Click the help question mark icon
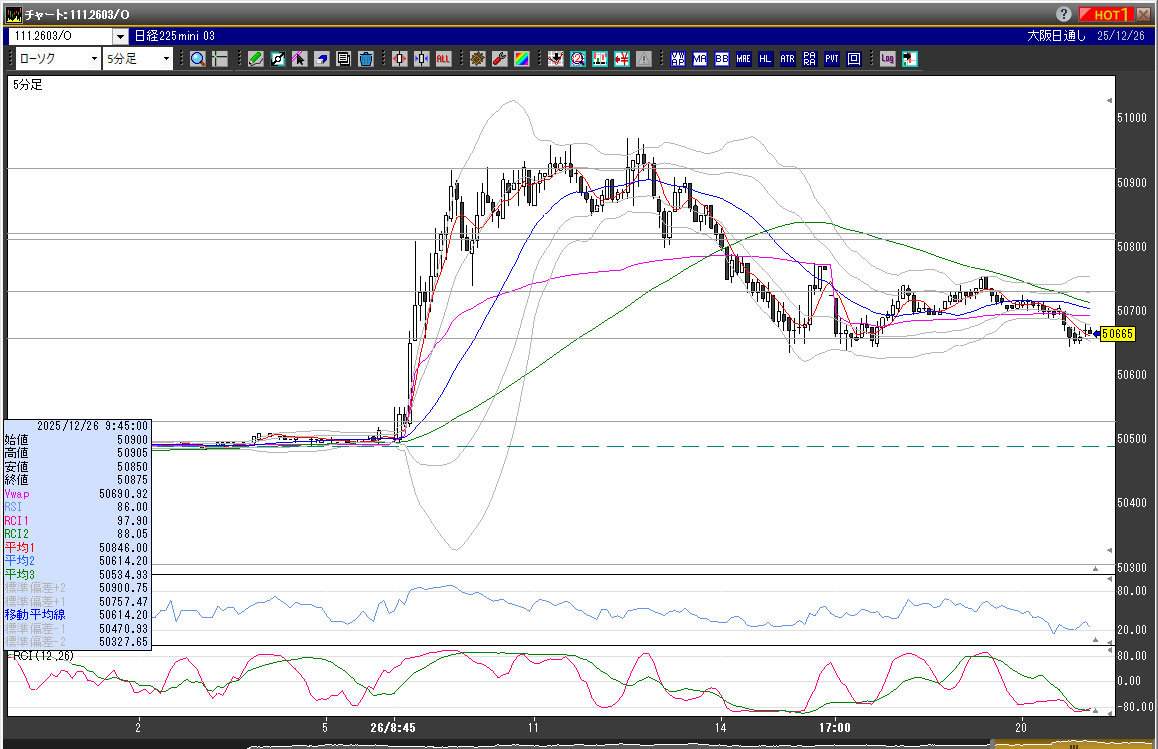Screen dimensions: 1158x749 [1062, 14]
